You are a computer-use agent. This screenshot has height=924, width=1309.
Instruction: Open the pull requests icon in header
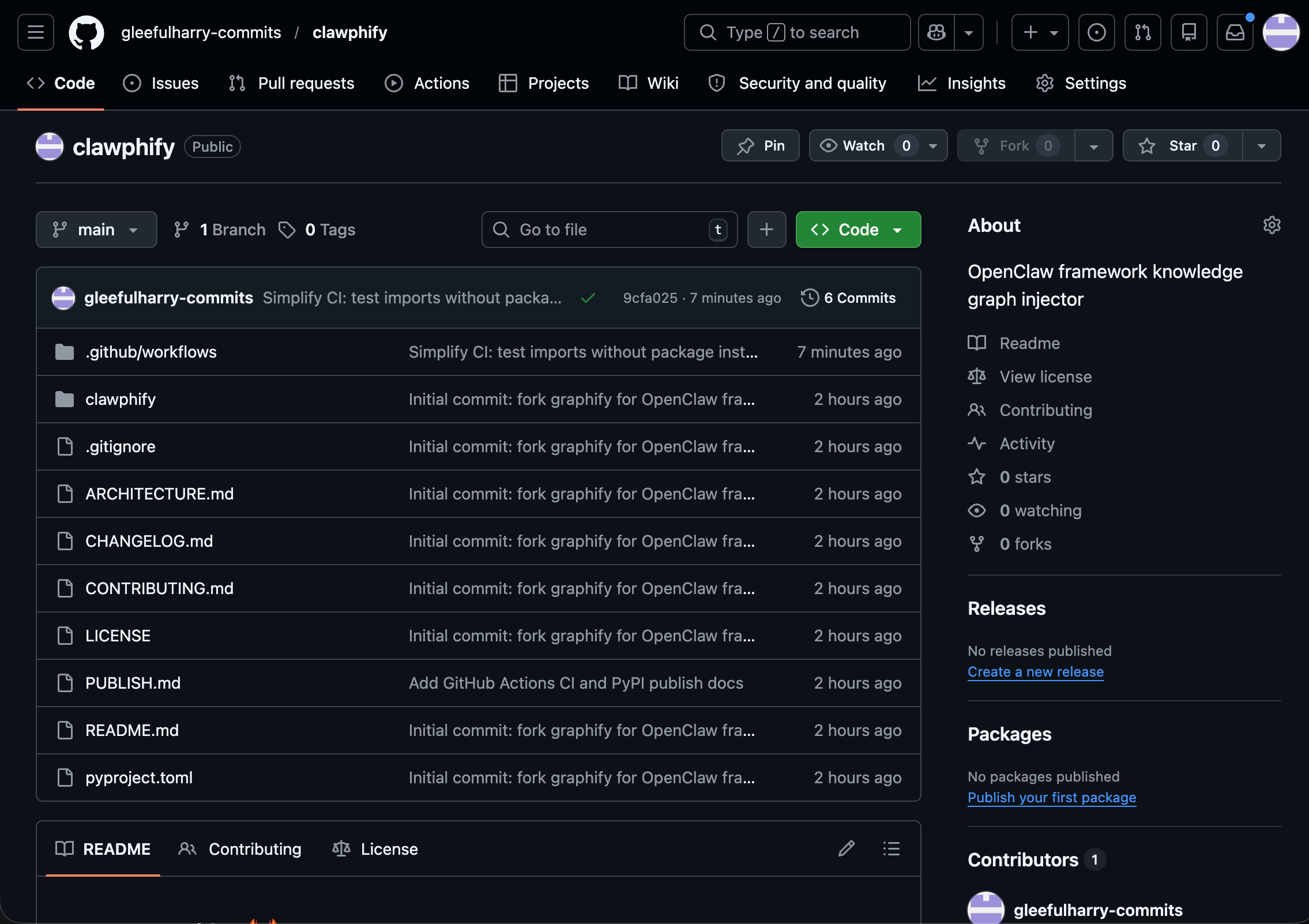(x=1142, y=32)
